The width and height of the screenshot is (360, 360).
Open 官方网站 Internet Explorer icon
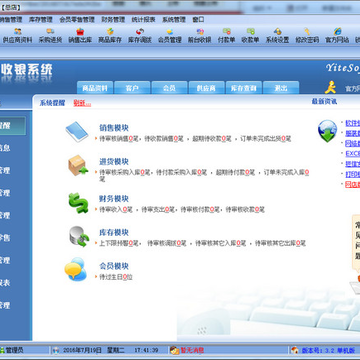(x=337, y=32)
